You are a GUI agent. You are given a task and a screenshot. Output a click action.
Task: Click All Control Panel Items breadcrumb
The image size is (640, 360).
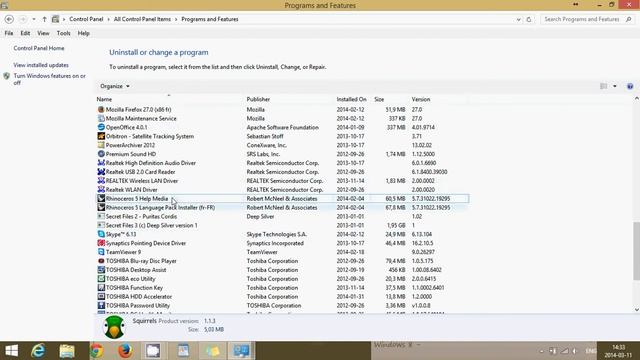click(142, 19)
